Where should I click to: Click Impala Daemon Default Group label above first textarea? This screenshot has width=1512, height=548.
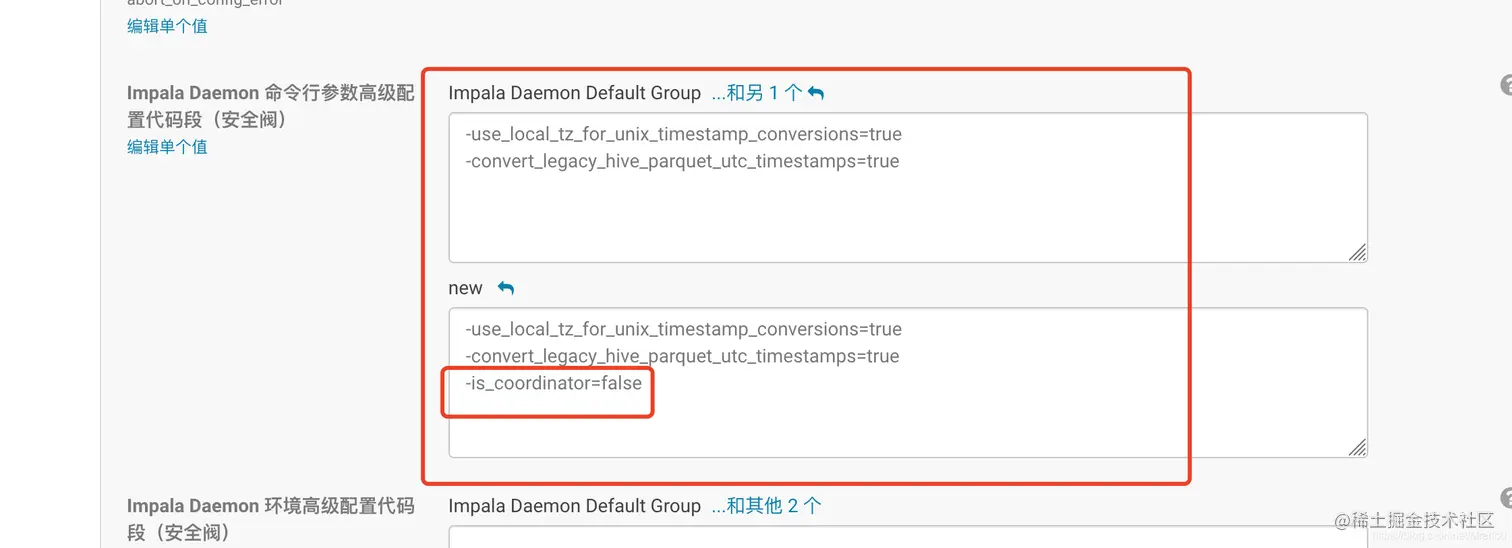(575, 93)
